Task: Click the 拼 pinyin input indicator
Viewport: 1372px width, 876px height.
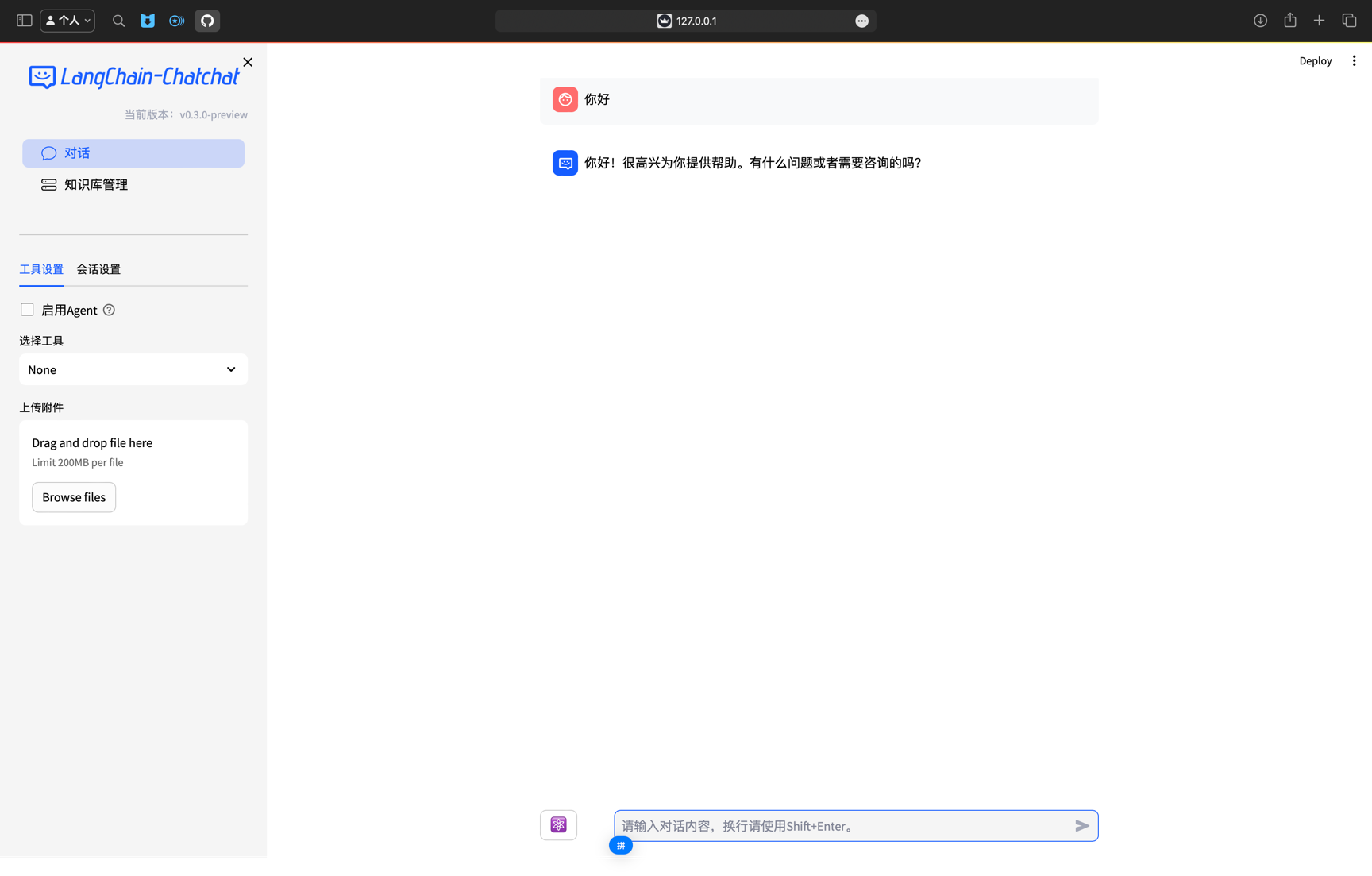Action: click(621, 845)
